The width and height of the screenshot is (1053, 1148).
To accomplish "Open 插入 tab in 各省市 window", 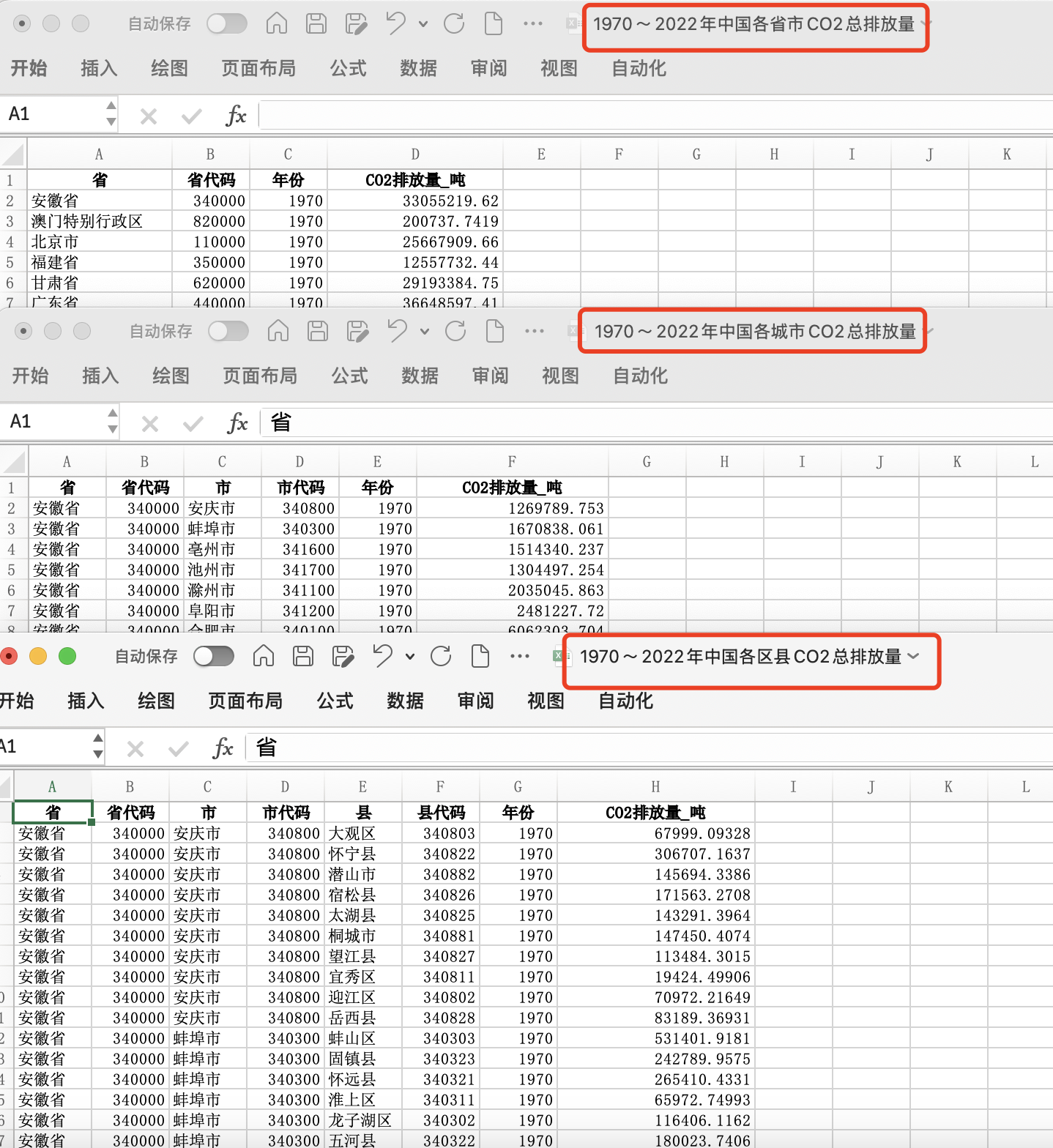I will coord(99,69).
